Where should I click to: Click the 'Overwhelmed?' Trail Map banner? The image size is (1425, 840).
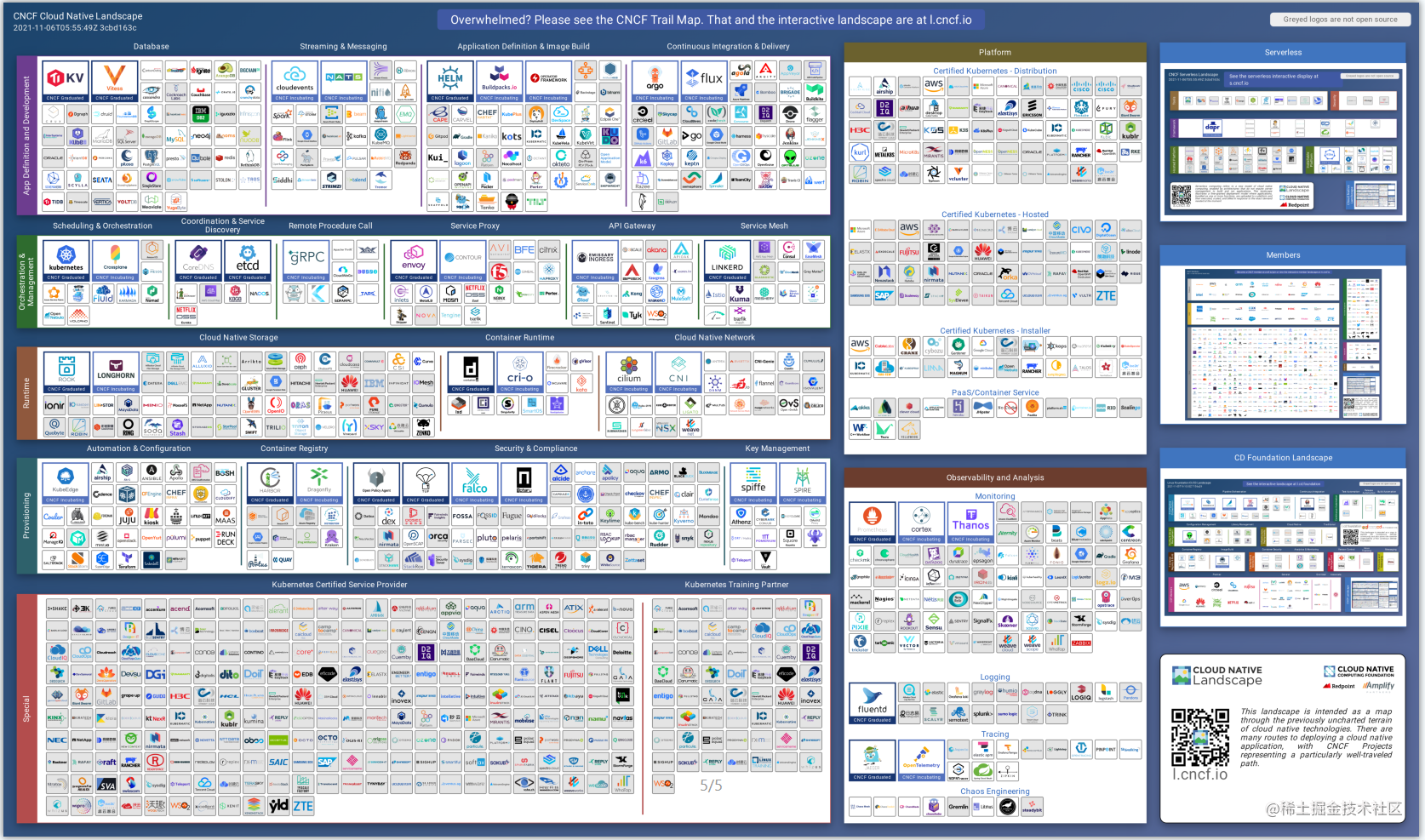[x=711, y=20]
